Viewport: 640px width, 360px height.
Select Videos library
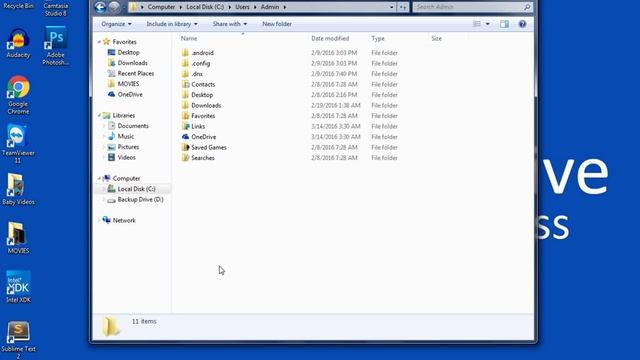point(127,157)
